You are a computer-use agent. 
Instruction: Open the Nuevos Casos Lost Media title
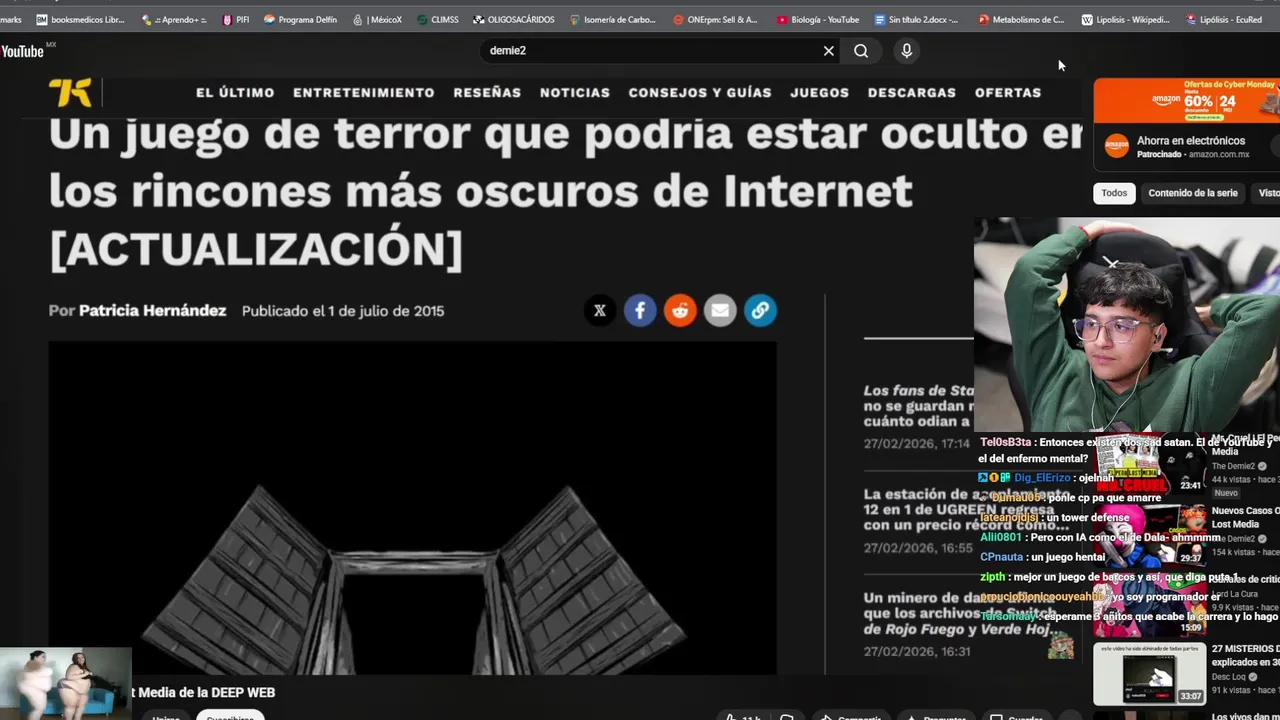(1245, 517)
